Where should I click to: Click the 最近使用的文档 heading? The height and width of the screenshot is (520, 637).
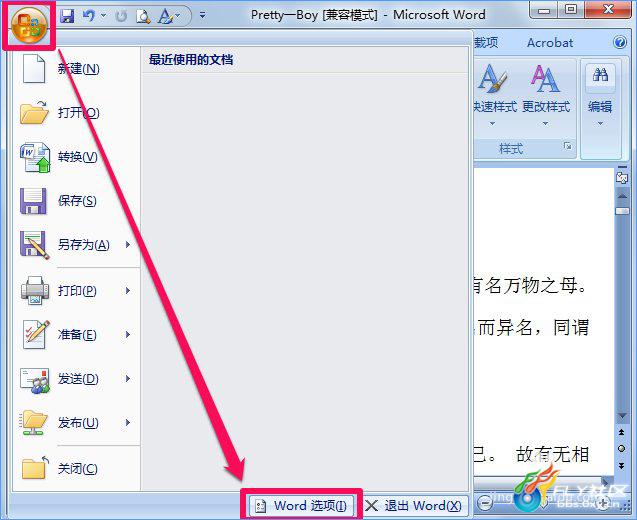tap(191, 60)
